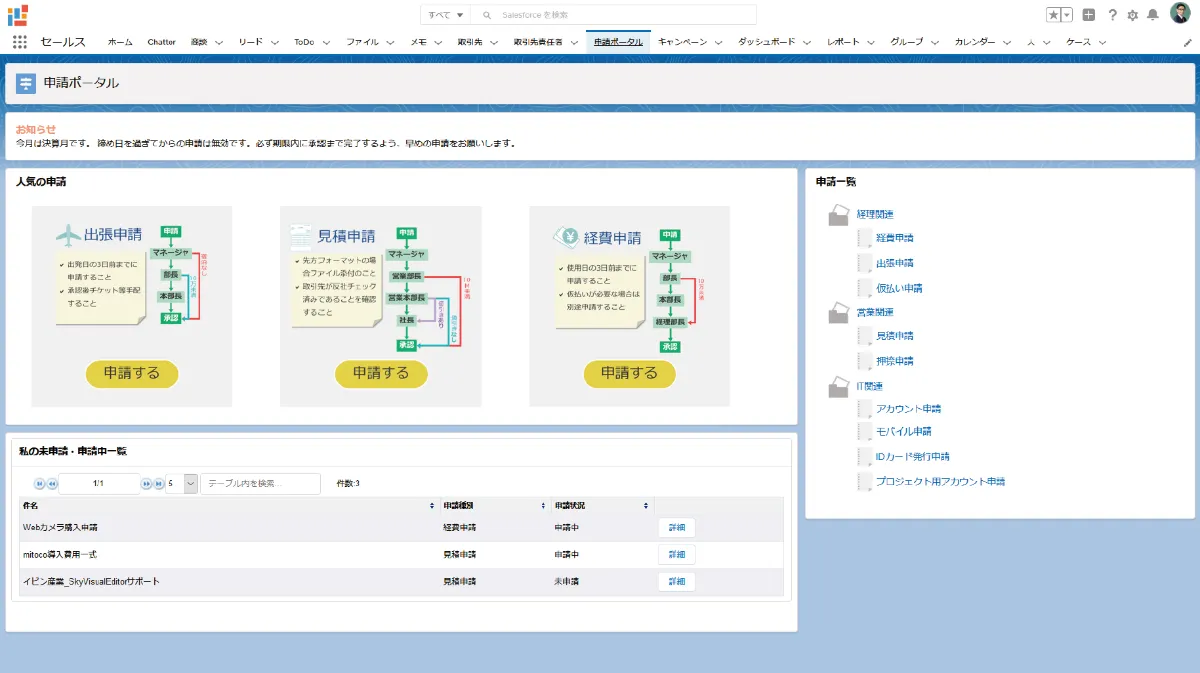
Task: Open the グループ tab
Action: pos(907,42)
